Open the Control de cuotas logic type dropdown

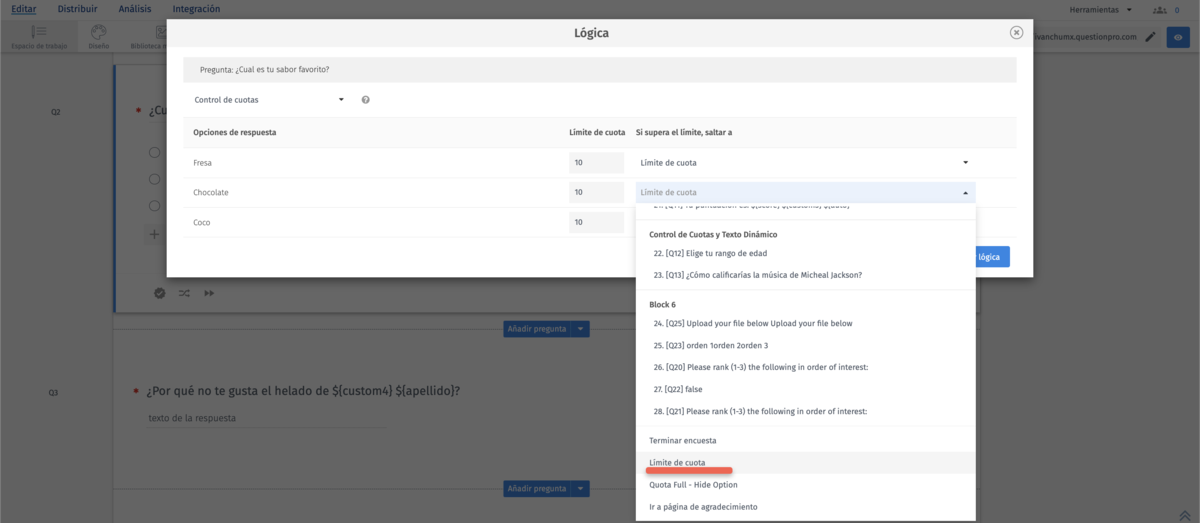pos(269,100)
